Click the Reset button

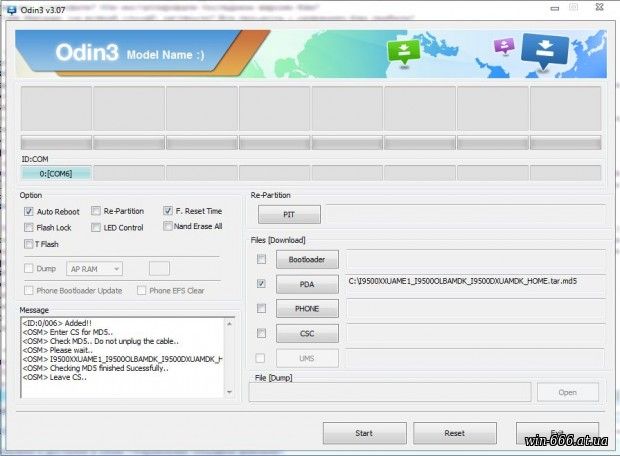[455, 433]
